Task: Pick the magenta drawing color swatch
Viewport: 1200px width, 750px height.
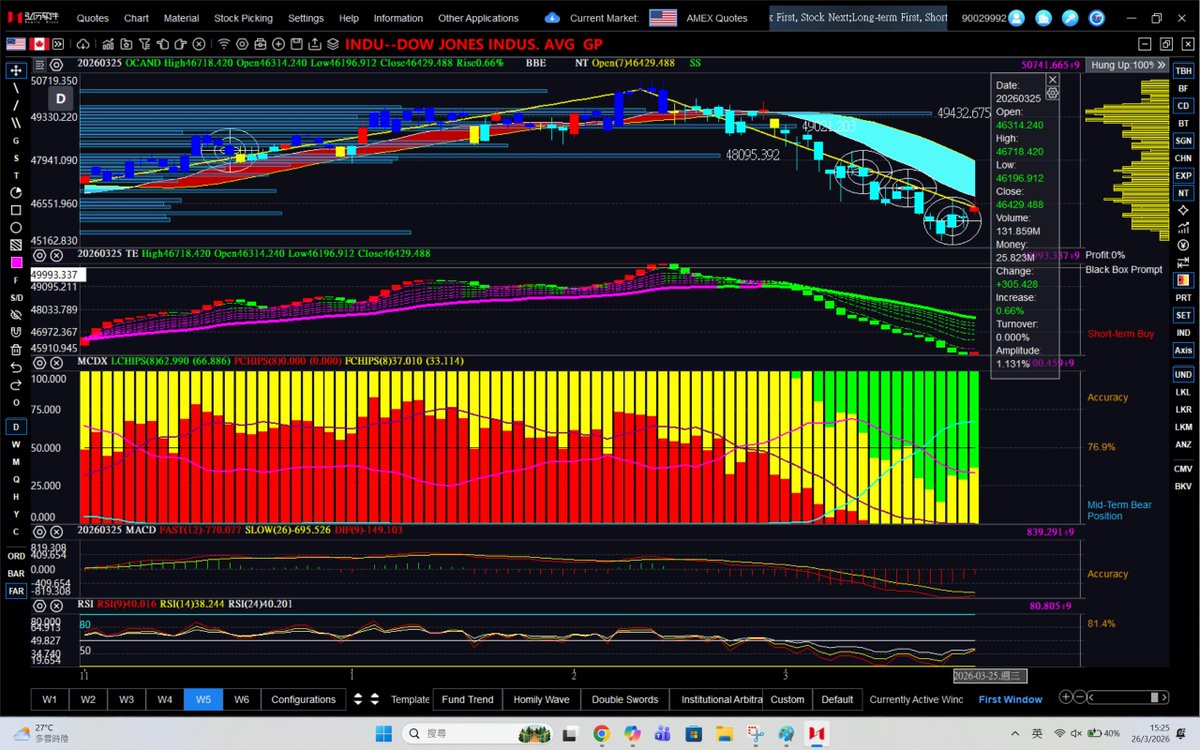Action: pyautogui.click(x=16, y=262)
